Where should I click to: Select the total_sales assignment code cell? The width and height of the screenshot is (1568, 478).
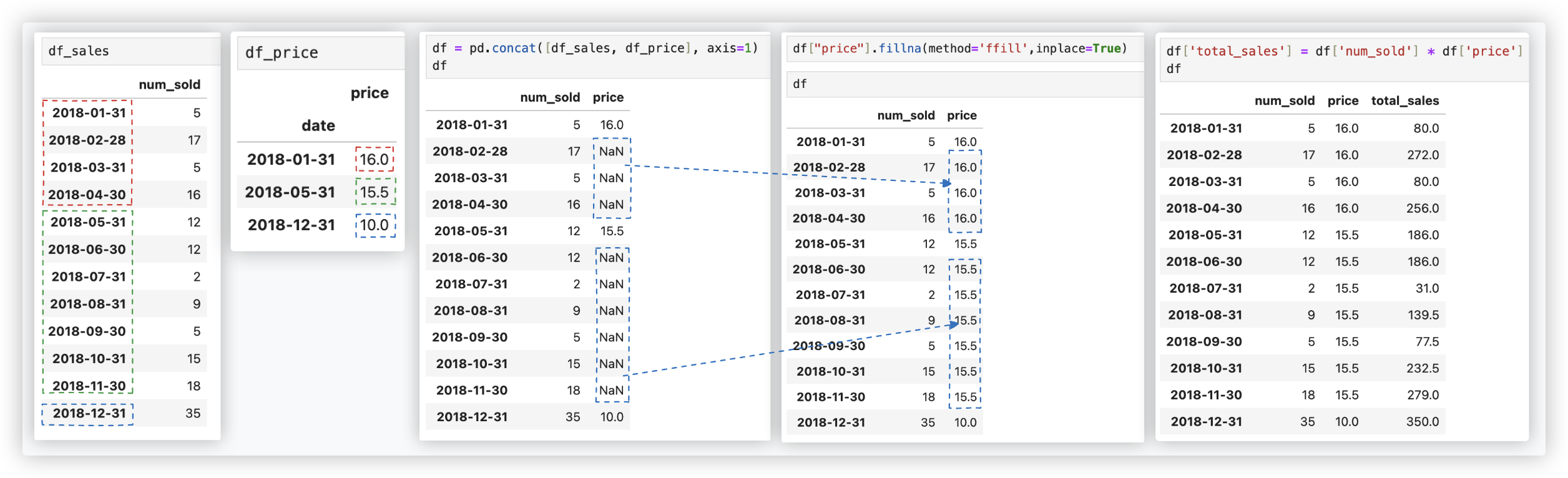(1343, 60)
